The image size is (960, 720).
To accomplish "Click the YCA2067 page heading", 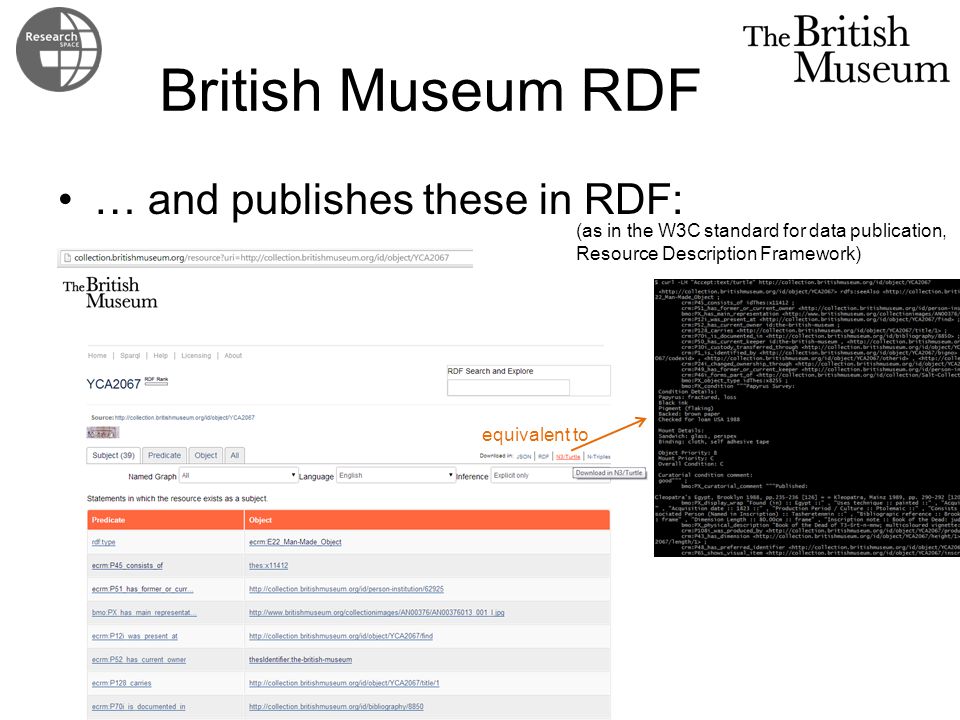I will 113,384.
